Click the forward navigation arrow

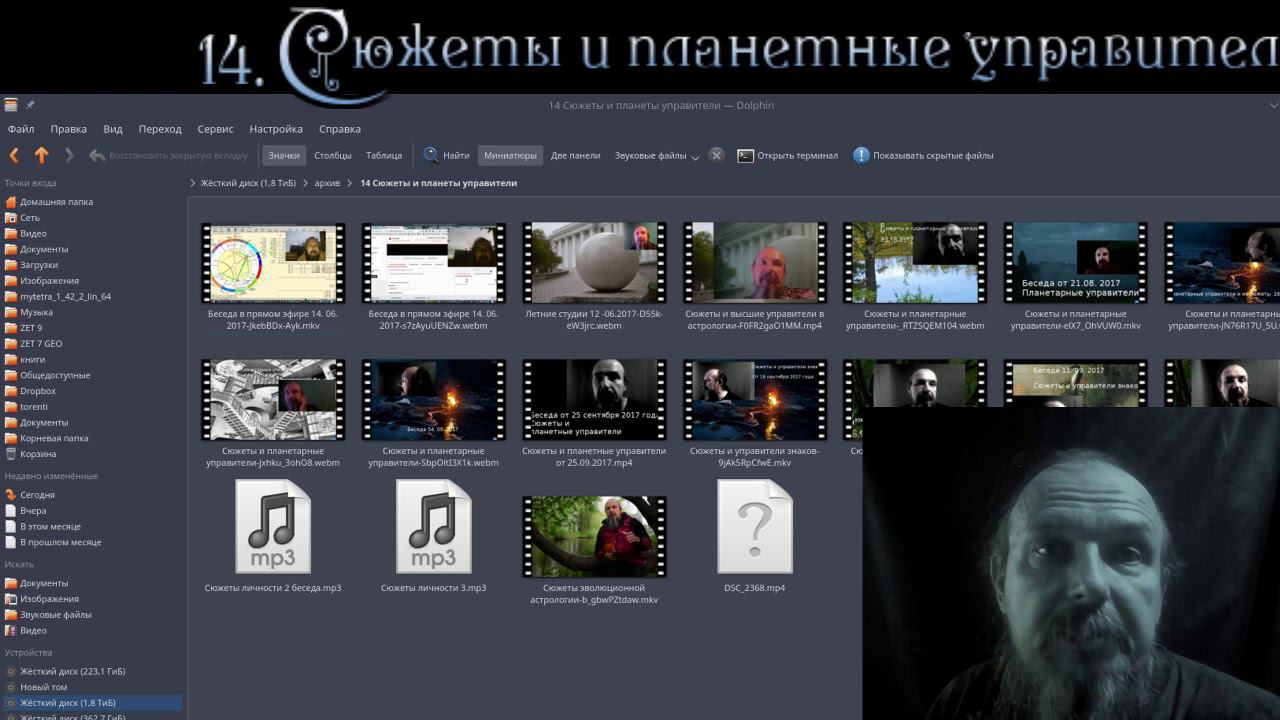(69, 155)
